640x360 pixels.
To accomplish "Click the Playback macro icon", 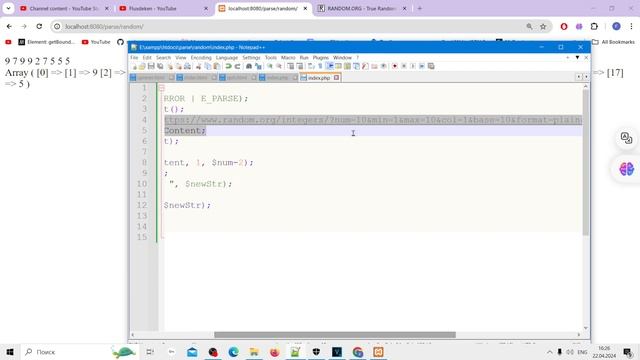I will [x=413, y=66].
